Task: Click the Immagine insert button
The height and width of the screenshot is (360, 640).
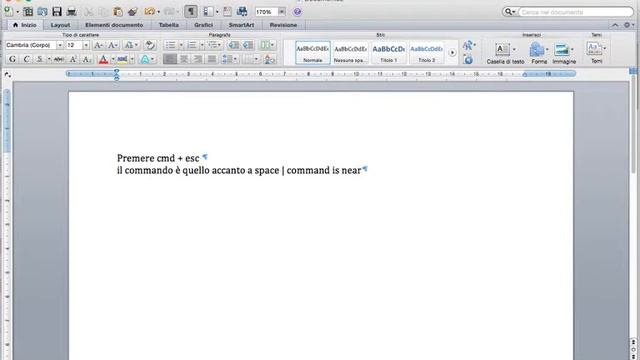Action: (x=564, y=53)
